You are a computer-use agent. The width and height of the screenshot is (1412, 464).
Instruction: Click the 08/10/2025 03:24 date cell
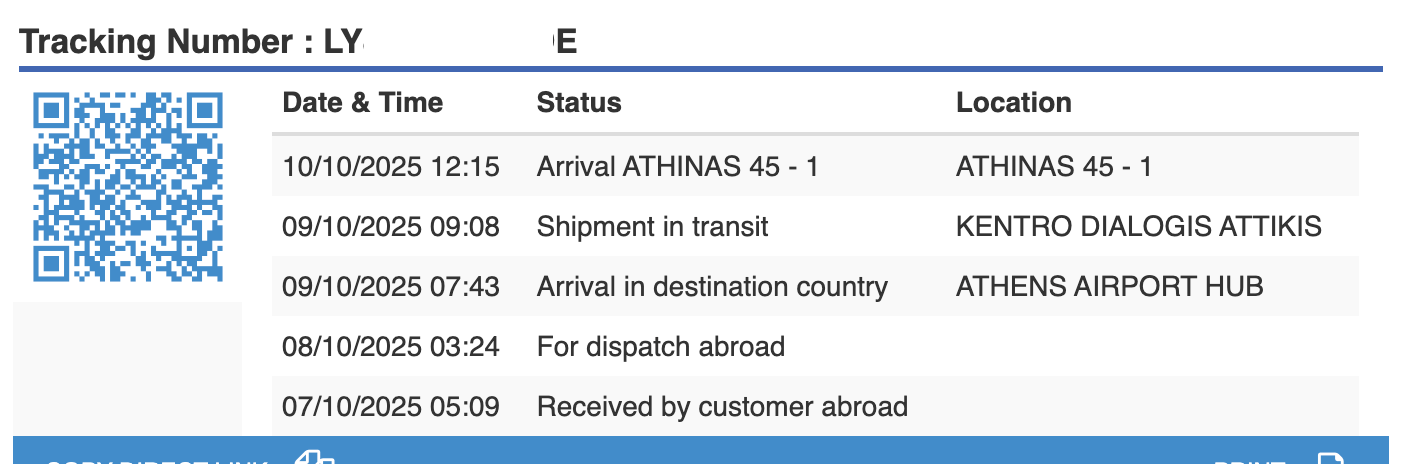pyautogui.click(x=390, y=347)
